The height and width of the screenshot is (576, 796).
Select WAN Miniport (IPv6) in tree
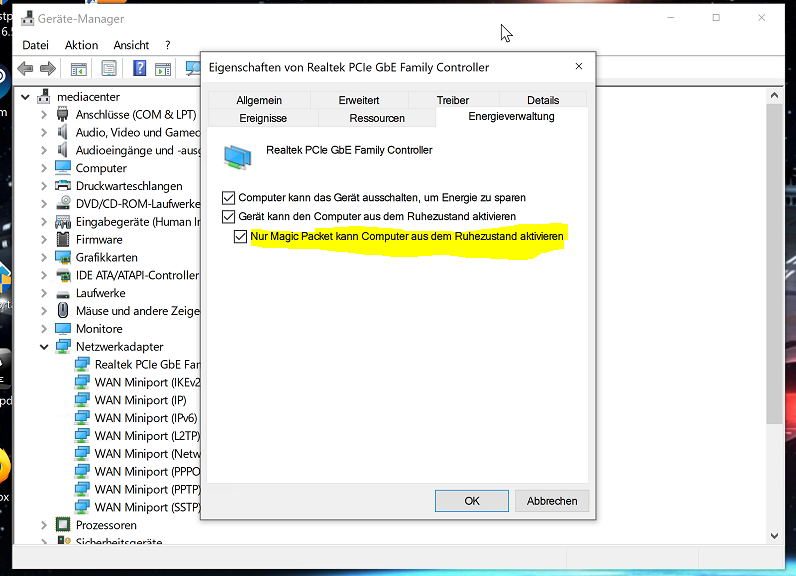tap(146, 418)
